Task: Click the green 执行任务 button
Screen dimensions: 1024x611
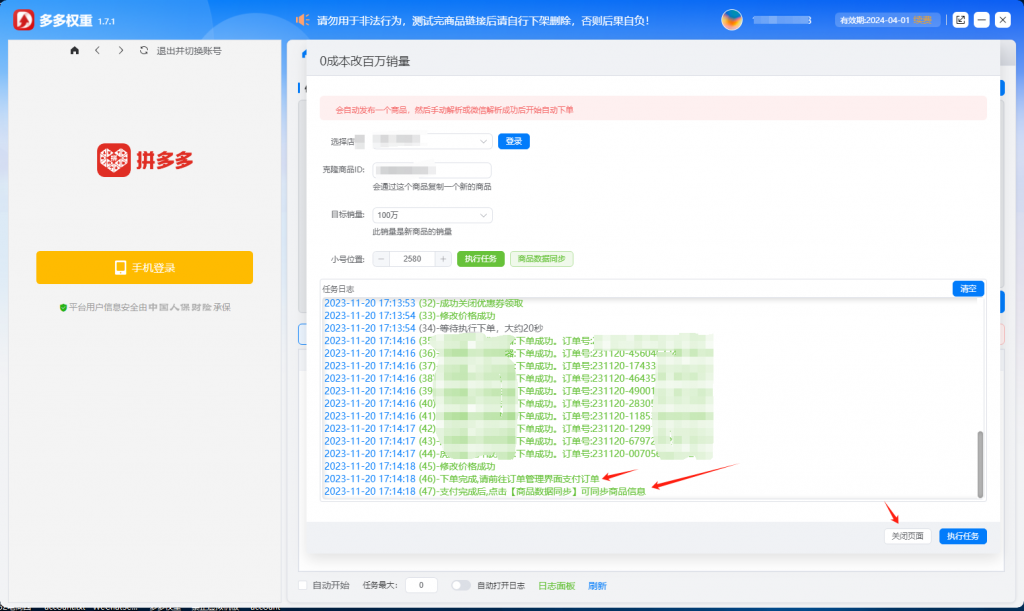Action: [x=481, y=259]
